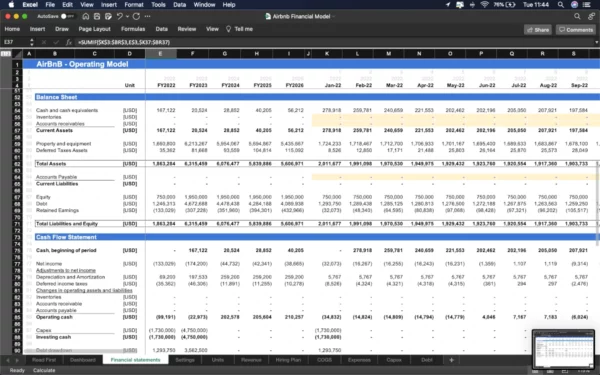Click the Home icon in the title bar toolbar
Screen dimensions: 600x375
[x=86, y=16]
